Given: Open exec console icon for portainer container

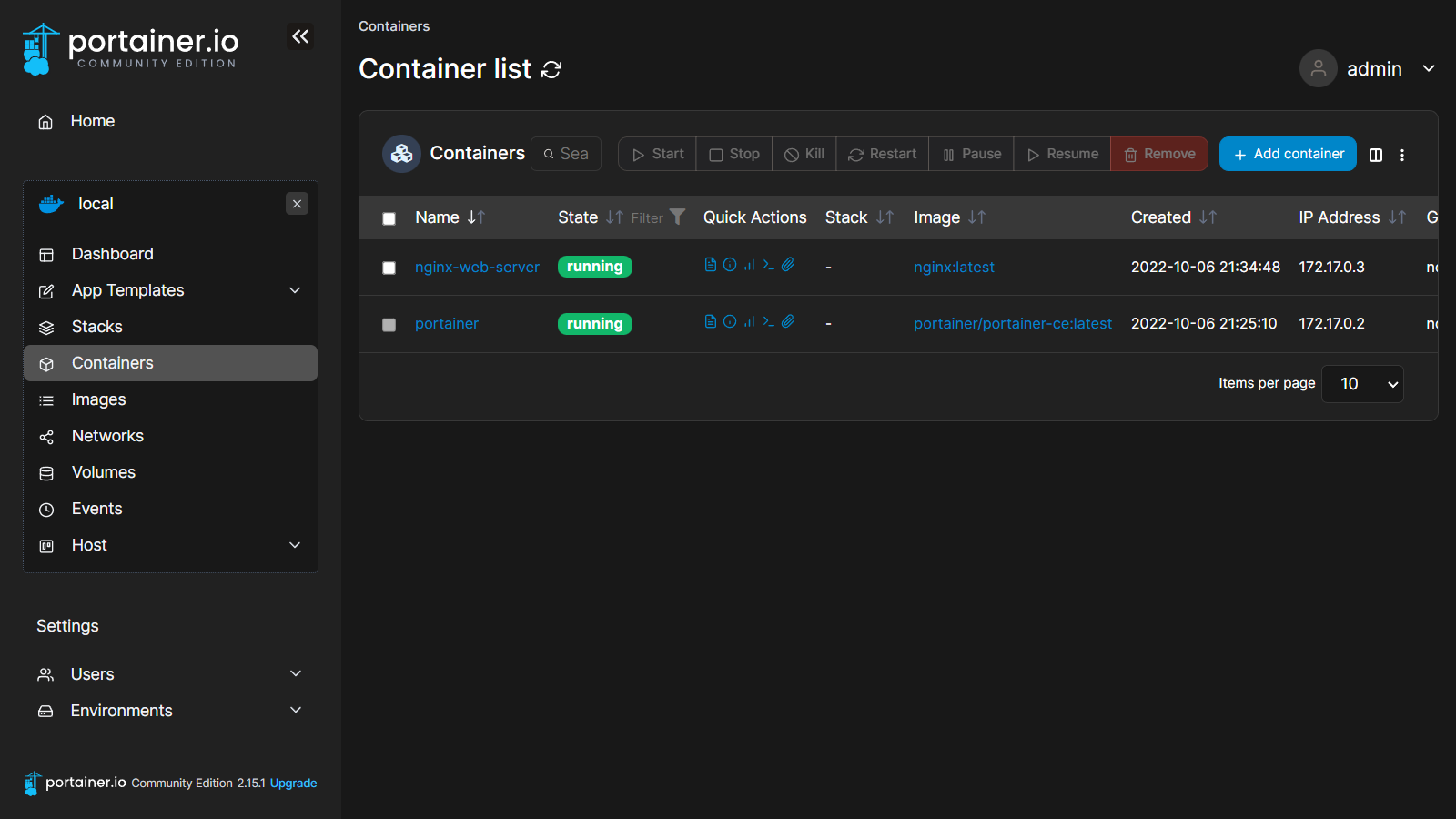Looking at the screenshot, I should (x=769, y=321).
